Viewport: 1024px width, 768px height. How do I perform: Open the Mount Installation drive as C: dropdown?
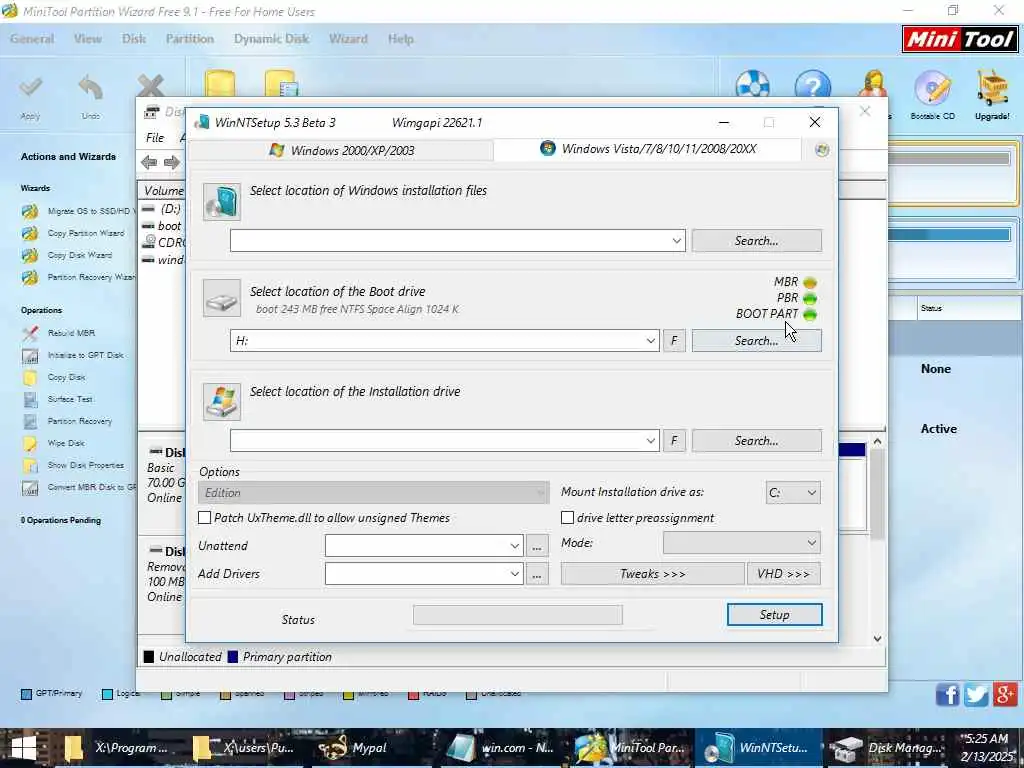(x=793, y=492)
